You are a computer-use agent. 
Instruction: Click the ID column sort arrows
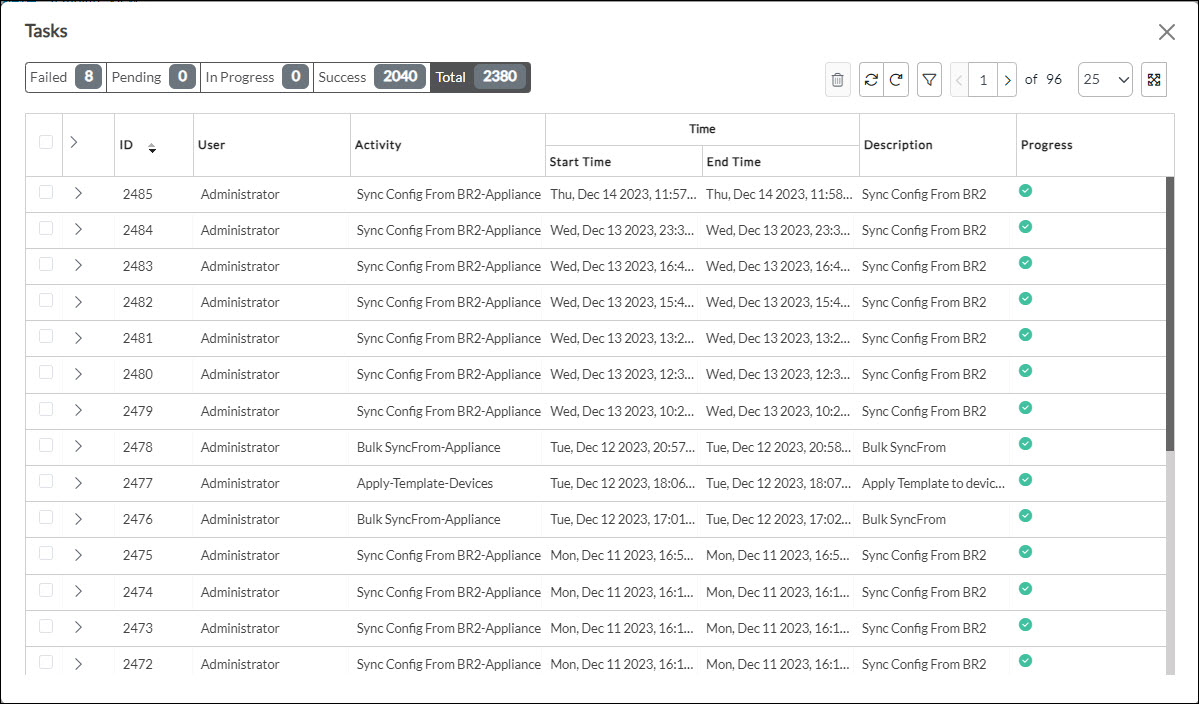152,148
